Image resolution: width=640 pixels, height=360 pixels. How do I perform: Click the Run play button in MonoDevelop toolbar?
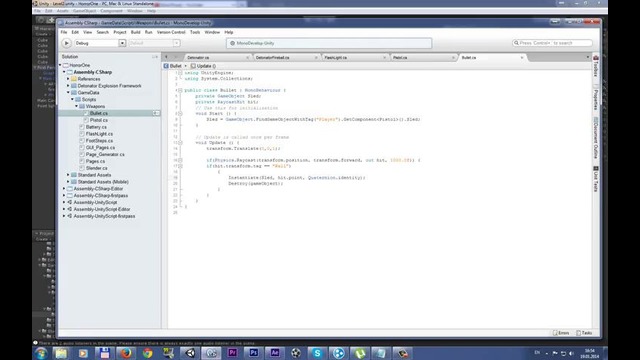pyautogui.click(x=66, y=43)
